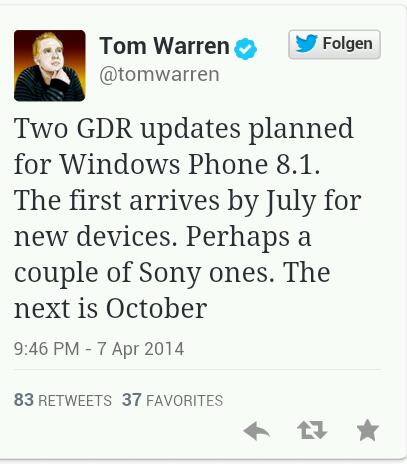407x464 pixels.
Task: Select the FAVORITES label text
Action: click(x=185, y=400)
